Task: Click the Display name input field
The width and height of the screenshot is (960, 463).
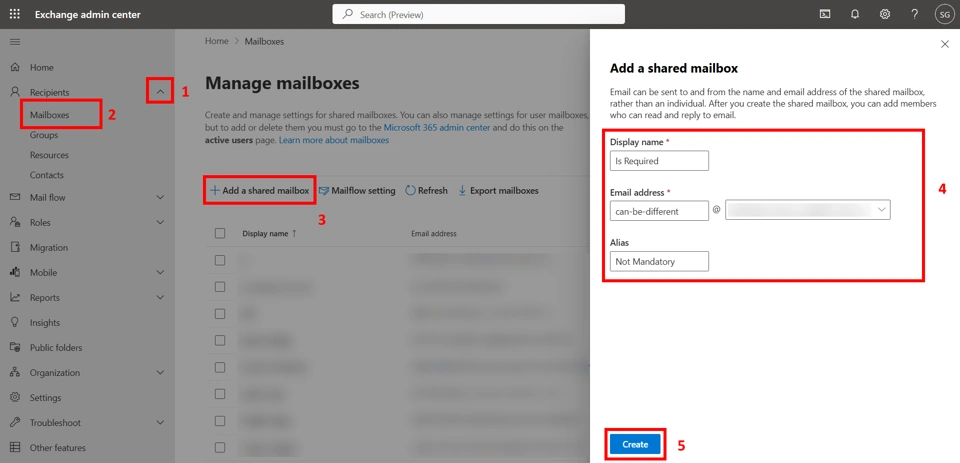Action: (659, 161)
